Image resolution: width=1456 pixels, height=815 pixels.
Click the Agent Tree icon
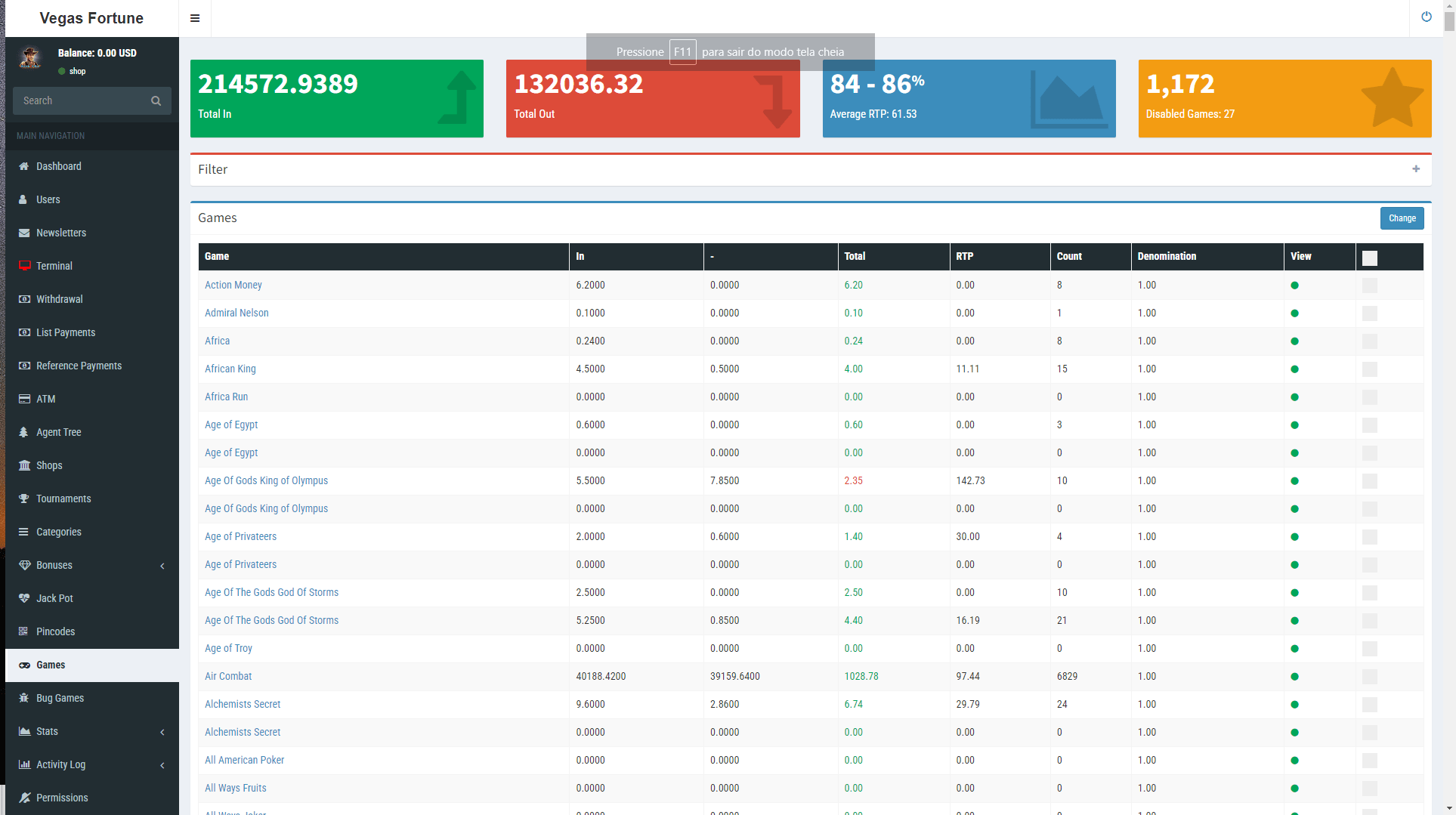(x=24, y=432)
